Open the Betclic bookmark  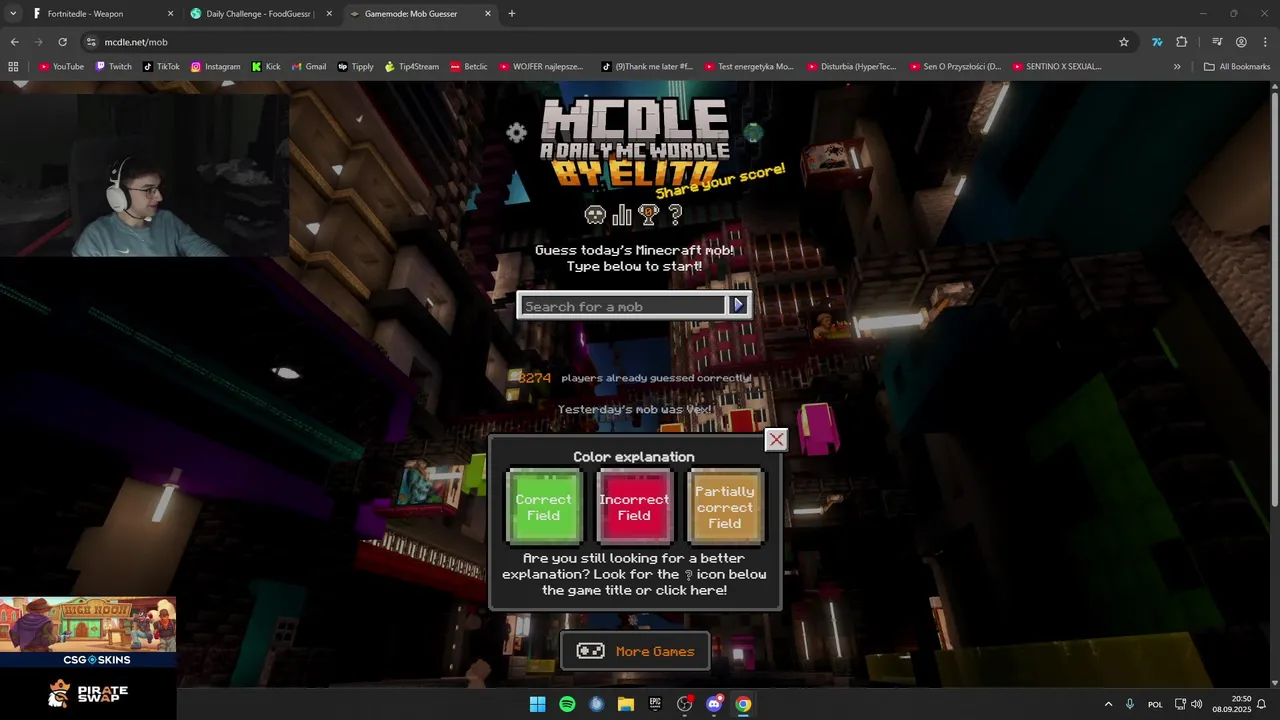[x=469, y=67]
